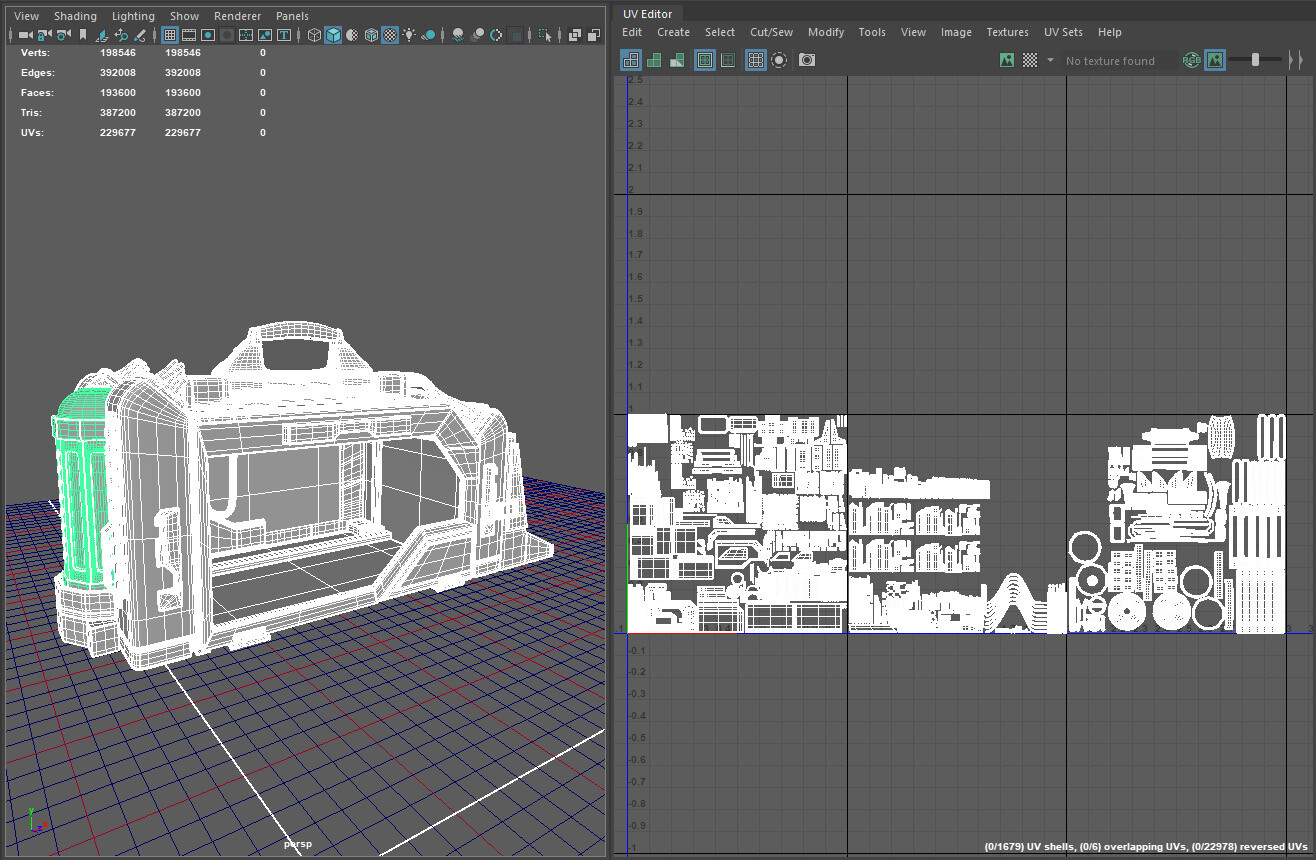Image resolution: width=1316 pixels, height=860 pixels.
Task: Click the X-Ray Joints icon
Action: click(x=594, y=35)
